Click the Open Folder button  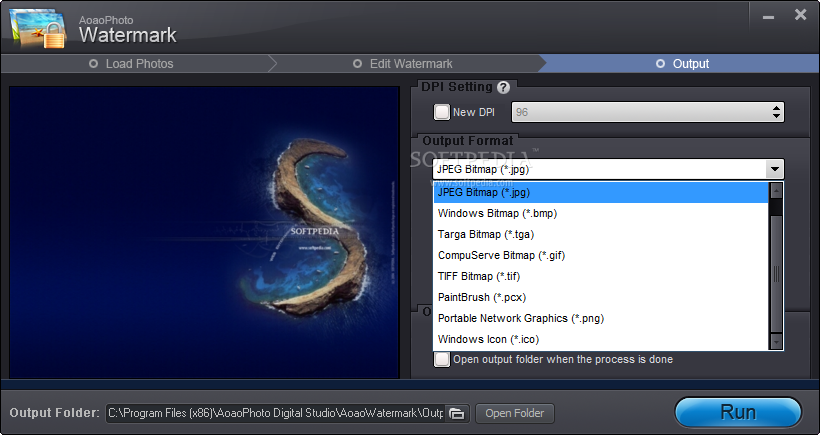515,413
